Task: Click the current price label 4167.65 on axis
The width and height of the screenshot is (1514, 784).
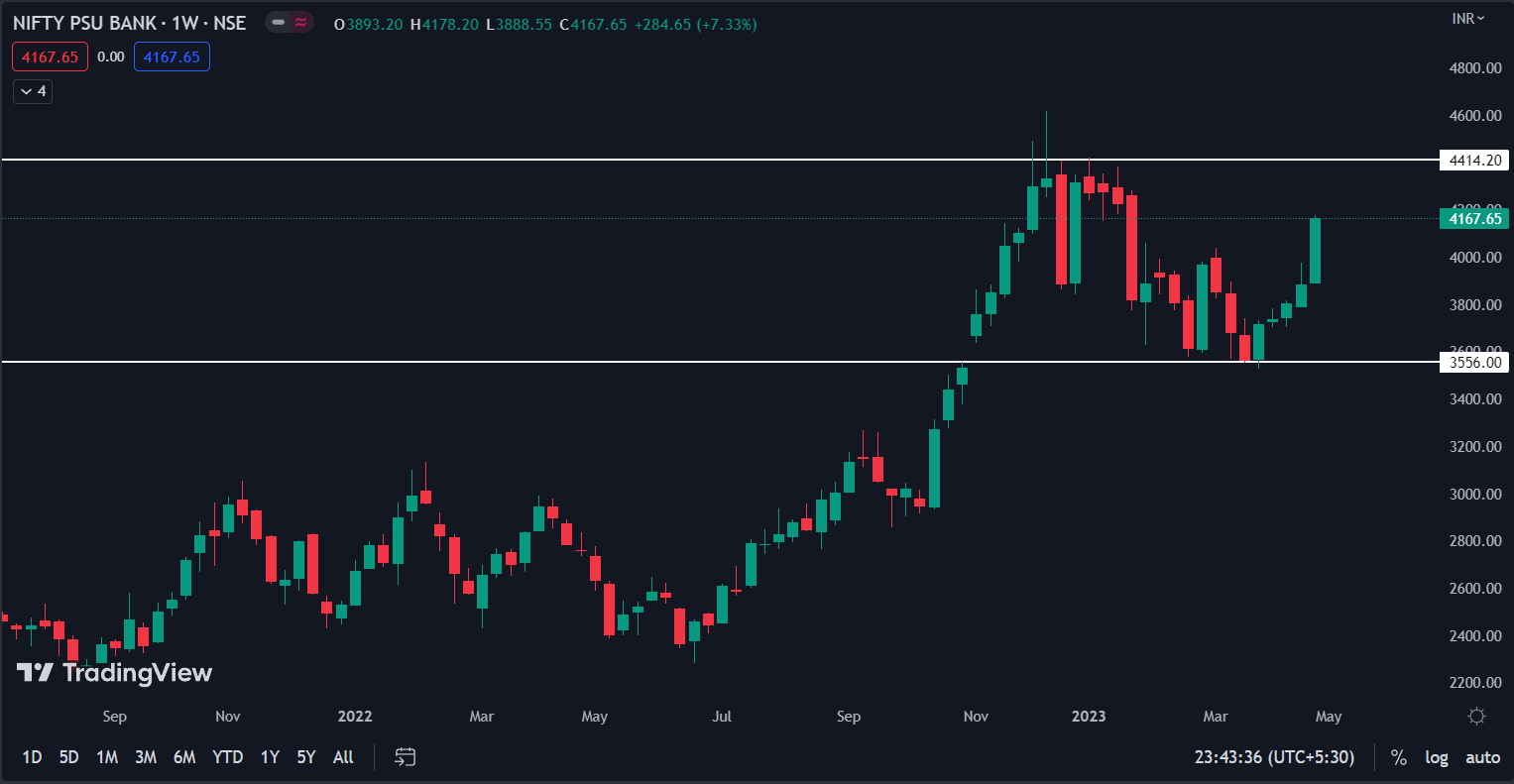Action: tap(1474, 219)
